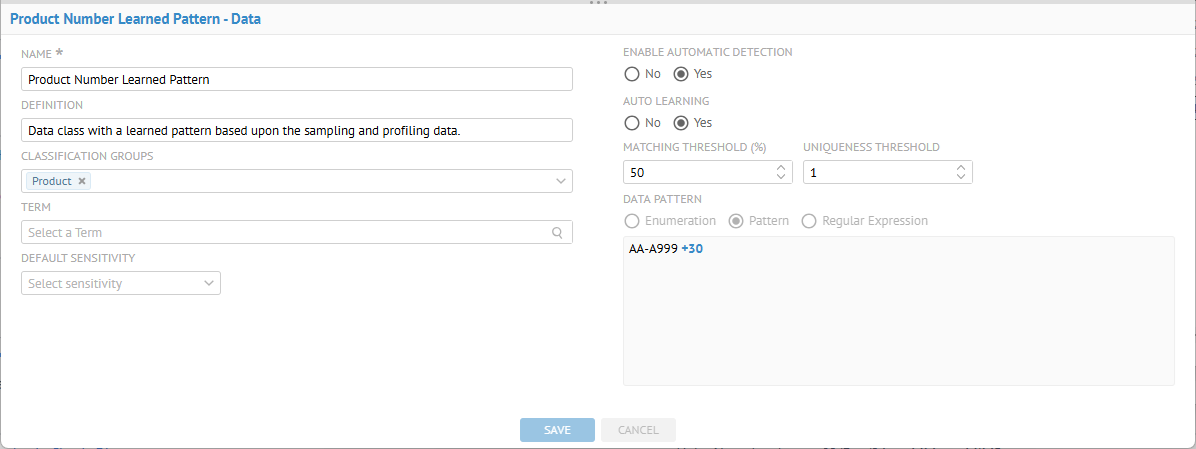Click the Save button
This screenshot has height=449, width=1196.
[x=557, y=430]
